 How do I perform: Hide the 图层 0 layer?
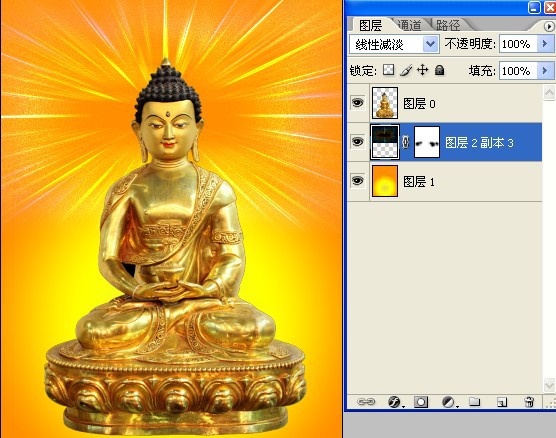coord(357,103)
